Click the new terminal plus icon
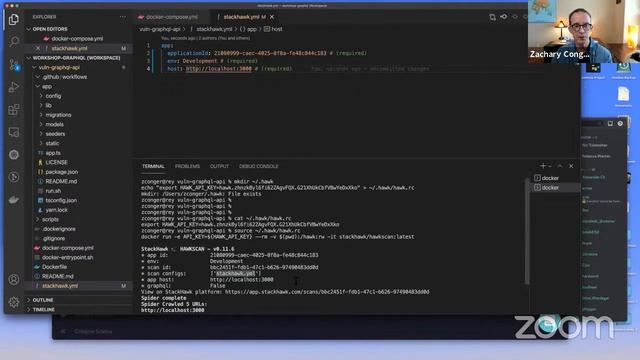This screenshot has height=360, width=640. [x=543, y=166]
